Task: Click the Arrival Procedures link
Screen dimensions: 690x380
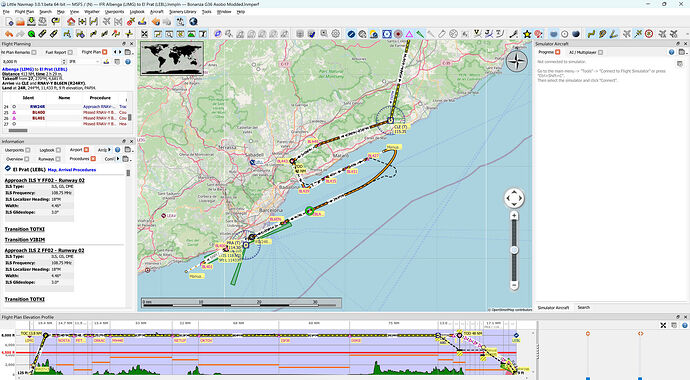Action: tap(77, 170)
